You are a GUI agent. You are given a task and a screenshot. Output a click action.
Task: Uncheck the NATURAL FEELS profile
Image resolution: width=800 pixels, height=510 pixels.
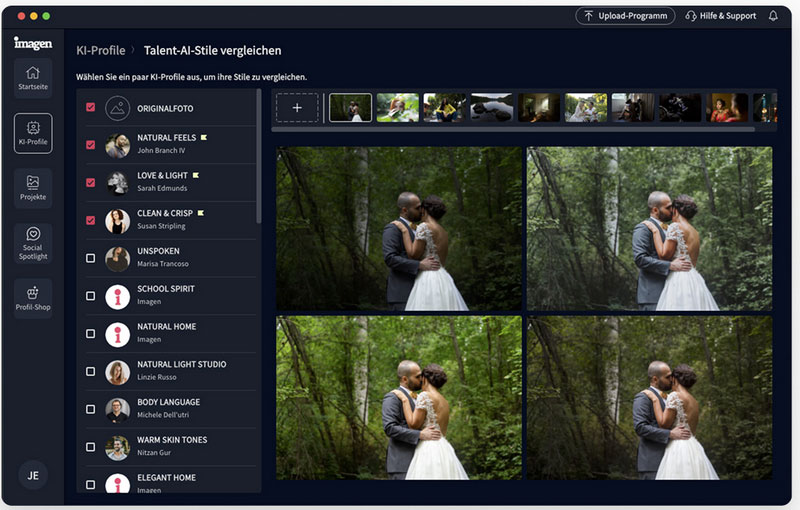click(91, 145)
